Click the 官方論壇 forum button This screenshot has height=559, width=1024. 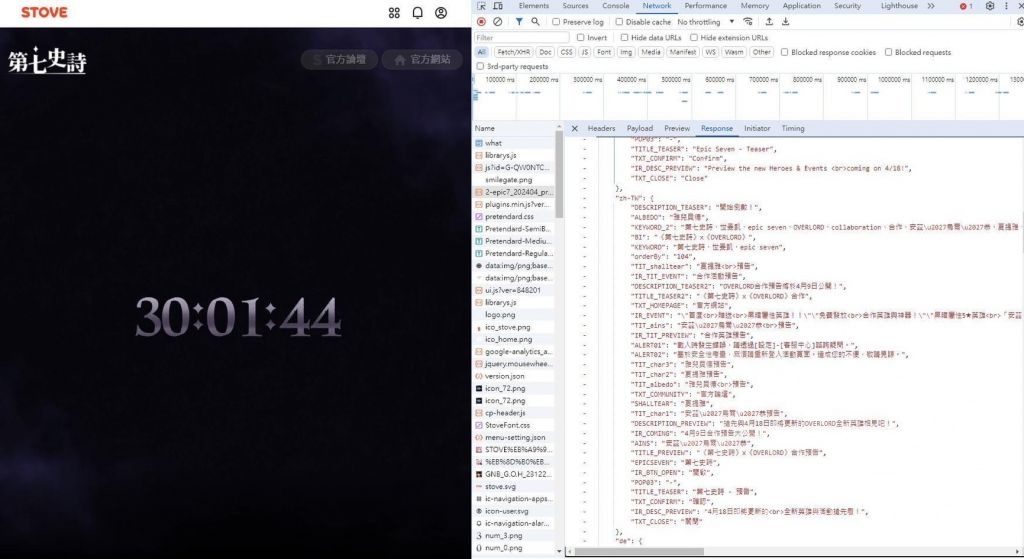(x=337, y=59)
